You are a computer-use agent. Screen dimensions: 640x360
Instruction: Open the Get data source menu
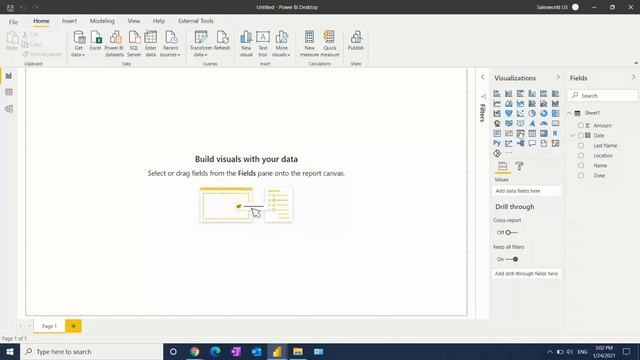[x=78, y=43]
